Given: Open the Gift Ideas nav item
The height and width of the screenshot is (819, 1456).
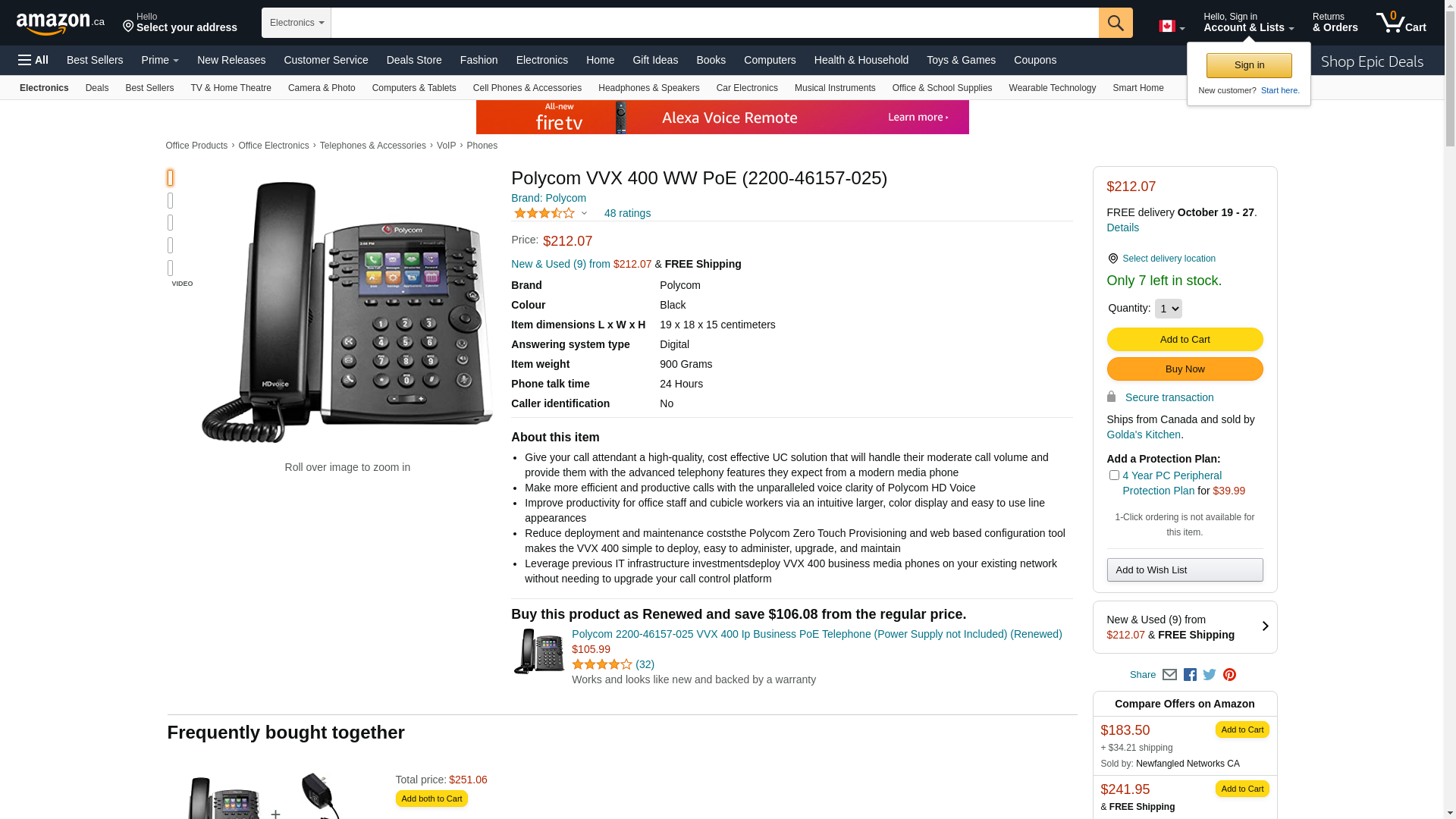Looking at the screenshot, I should pos(655,60).
